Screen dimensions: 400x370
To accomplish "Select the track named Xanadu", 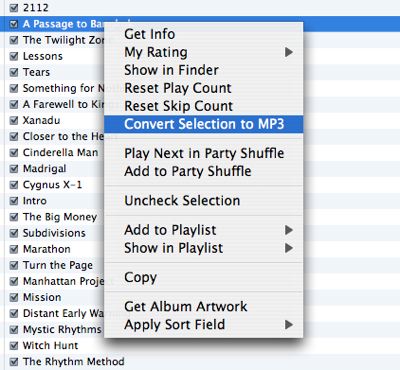I will 42,120.
